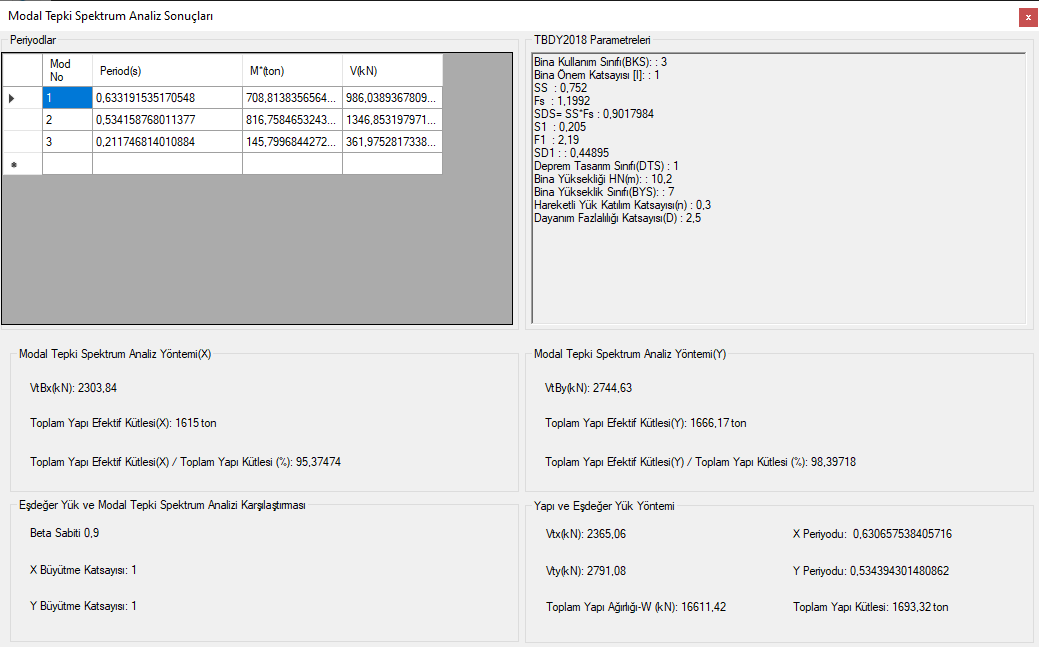This screenshot has width=1039, height=647.
Task: Click the new-row asterisk row header
Action: (x=22, y=163)
